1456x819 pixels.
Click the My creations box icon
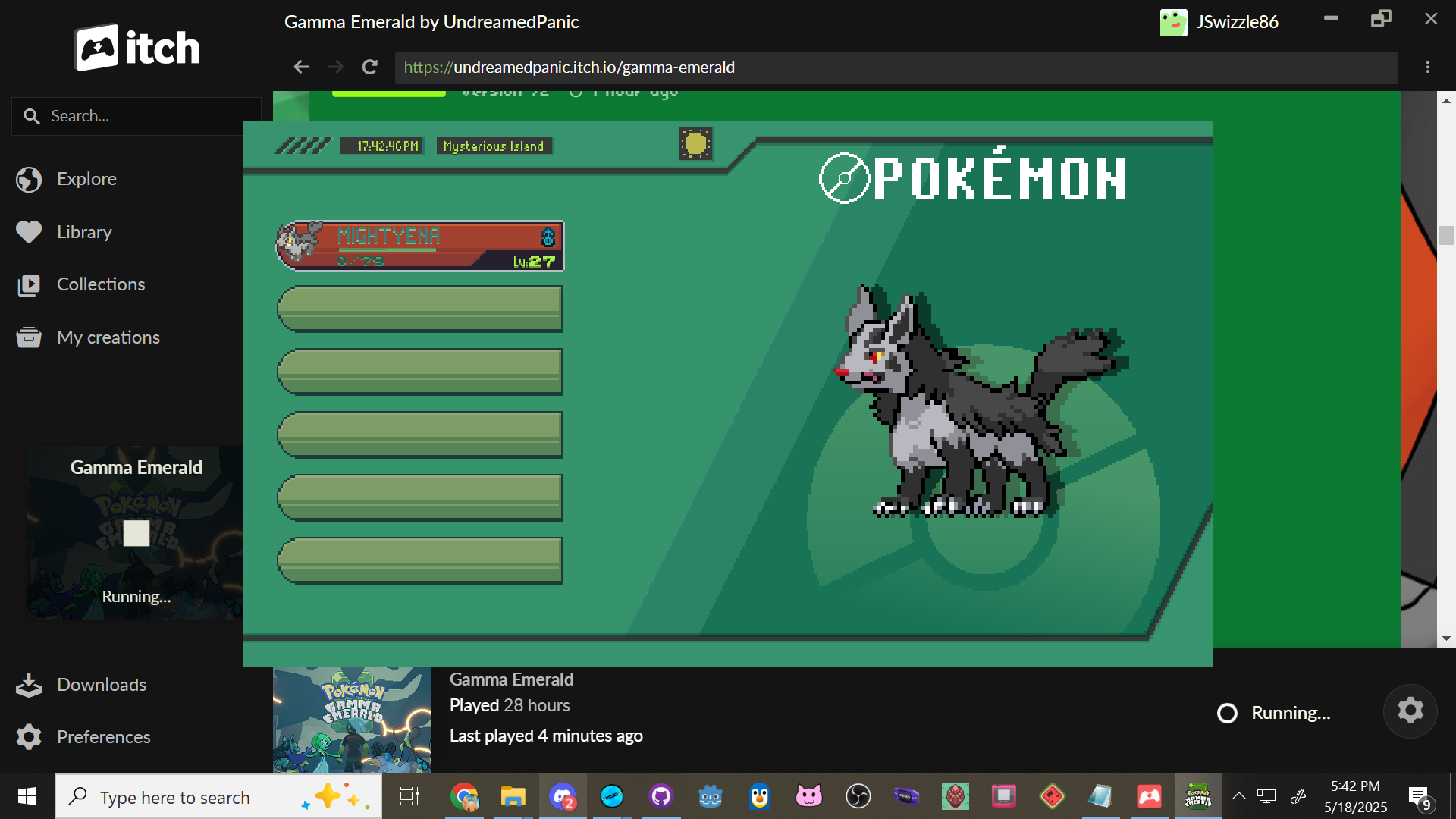(x=29, y=337)
